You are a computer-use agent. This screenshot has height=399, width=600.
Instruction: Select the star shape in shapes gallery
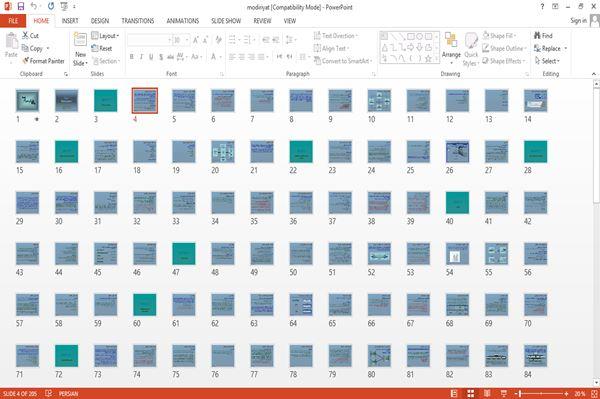(x=428, y=59)
